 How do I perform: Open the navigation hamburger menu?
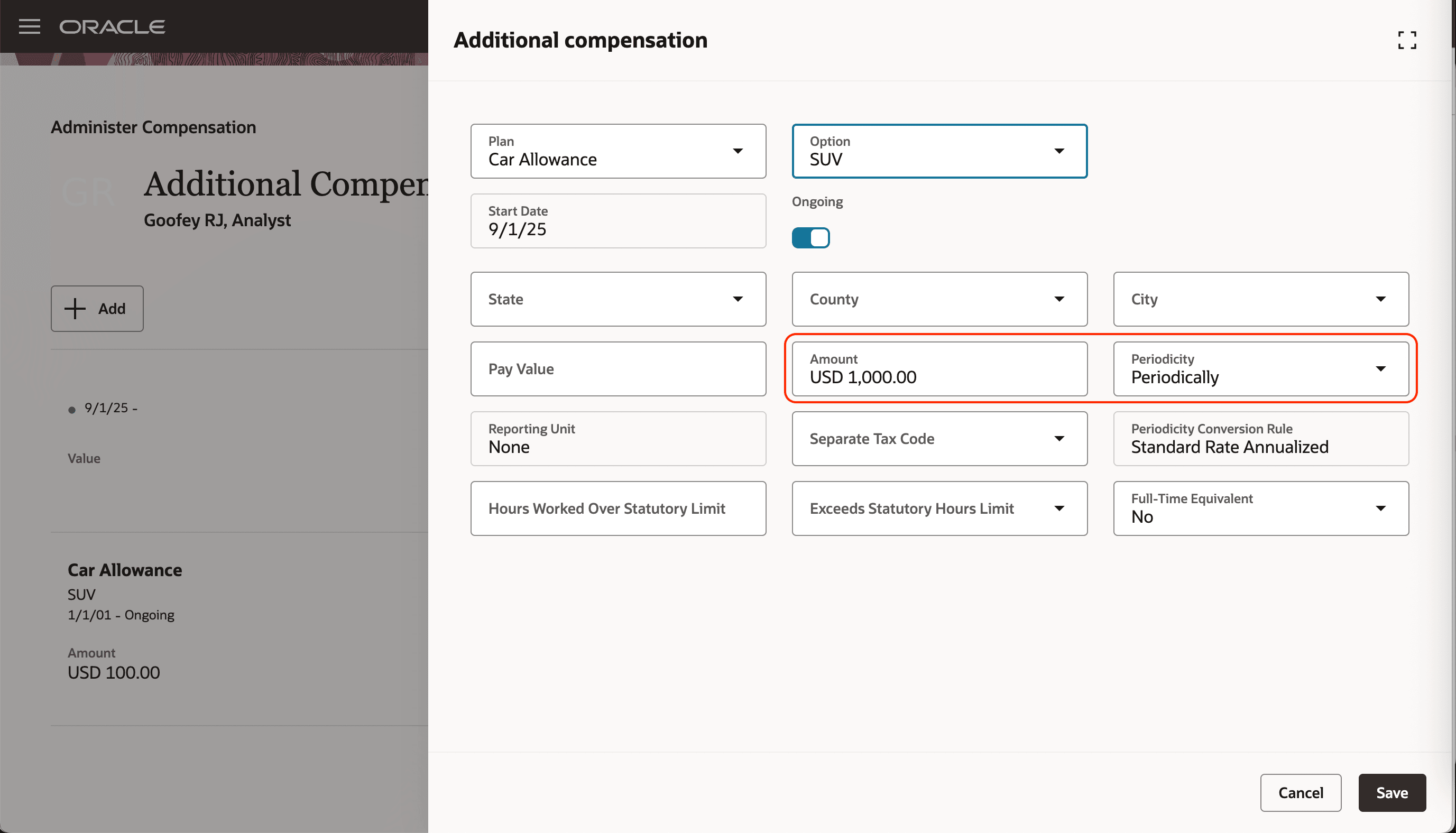(x=29, y=26)
